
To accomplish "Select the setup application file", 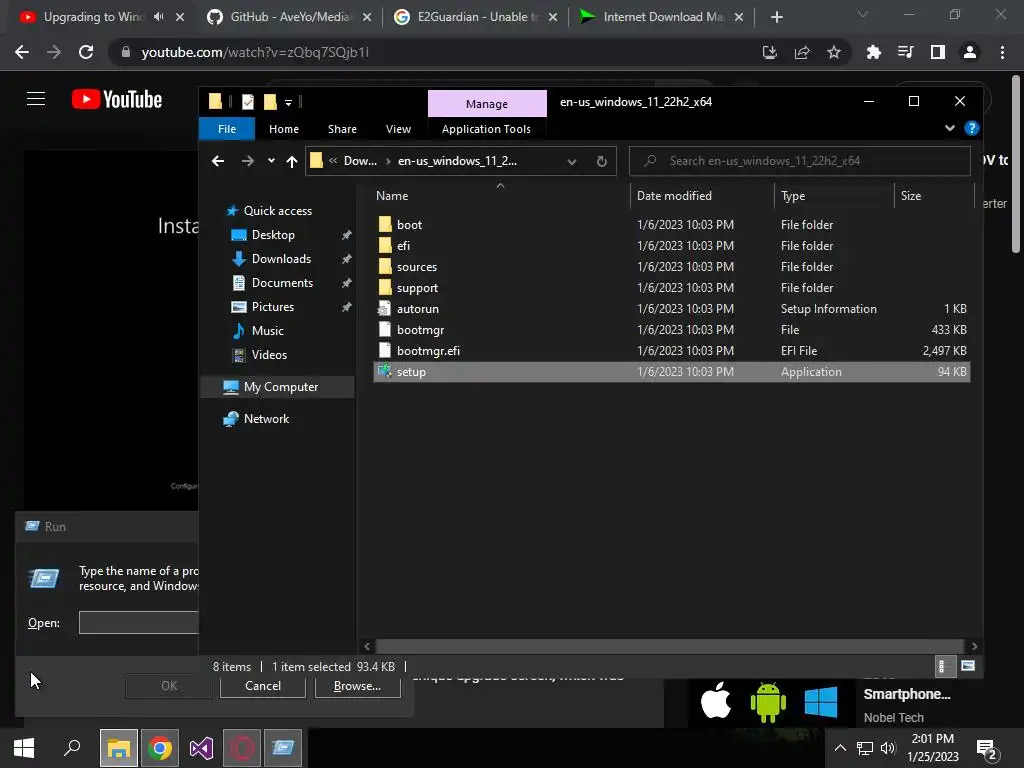I will pyautogui.click(x=671, y=372).
